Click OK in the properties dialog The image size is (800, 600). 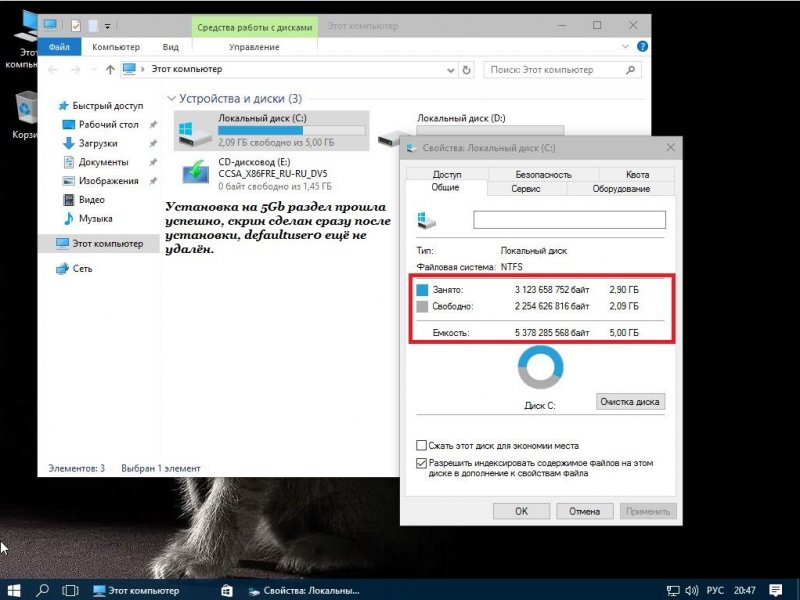click(521, 511)
